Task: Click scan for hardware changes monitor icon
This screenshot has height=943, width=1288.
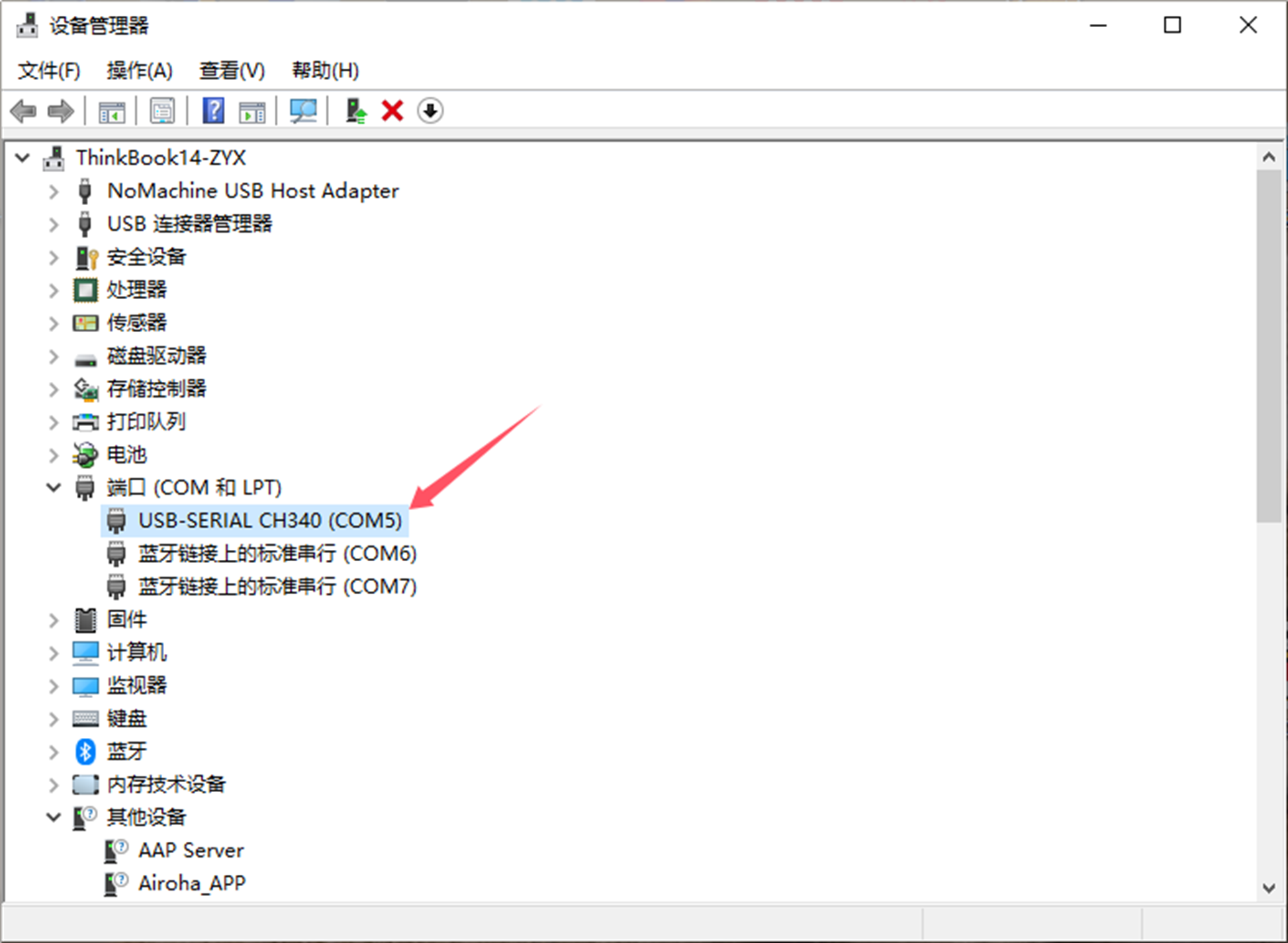Action: (303, 111)
